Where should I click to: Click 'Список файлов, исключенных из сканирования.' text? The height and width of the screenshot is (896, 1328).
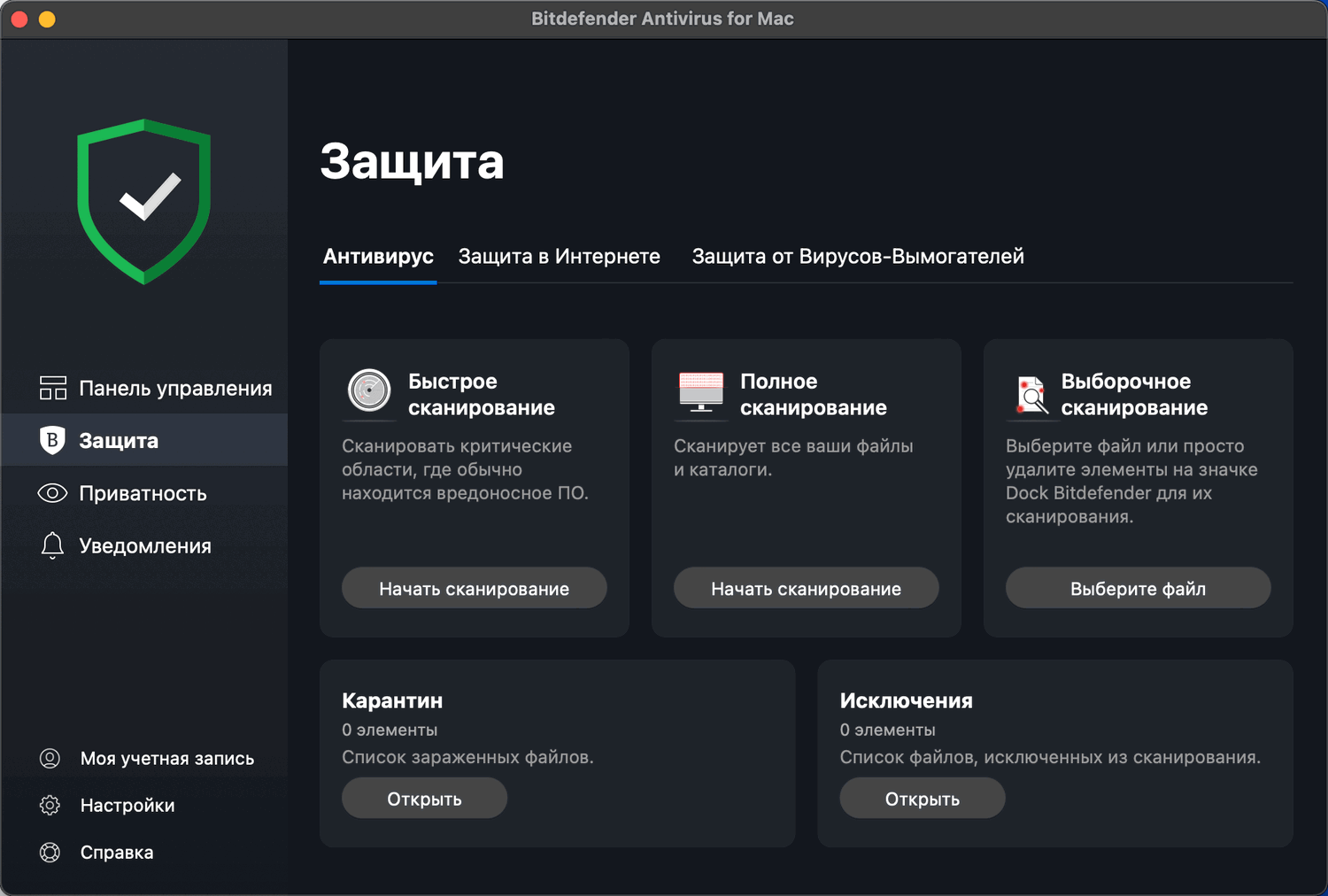(1050, 757)
